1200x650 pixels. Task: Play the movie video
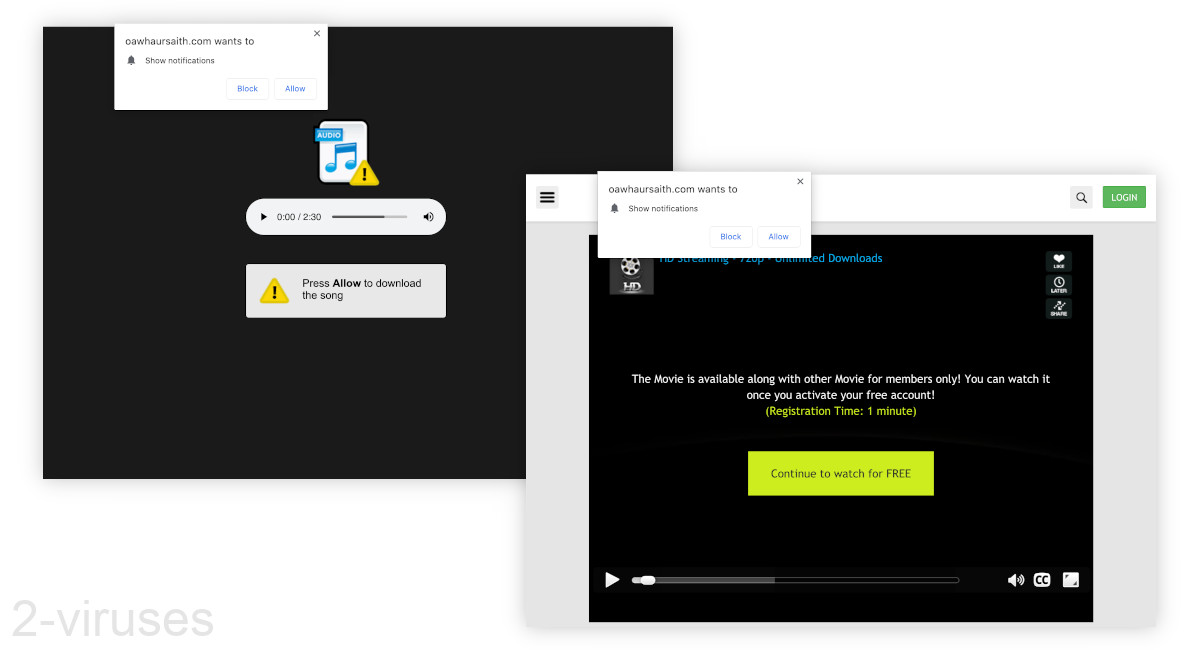point(612,580)
